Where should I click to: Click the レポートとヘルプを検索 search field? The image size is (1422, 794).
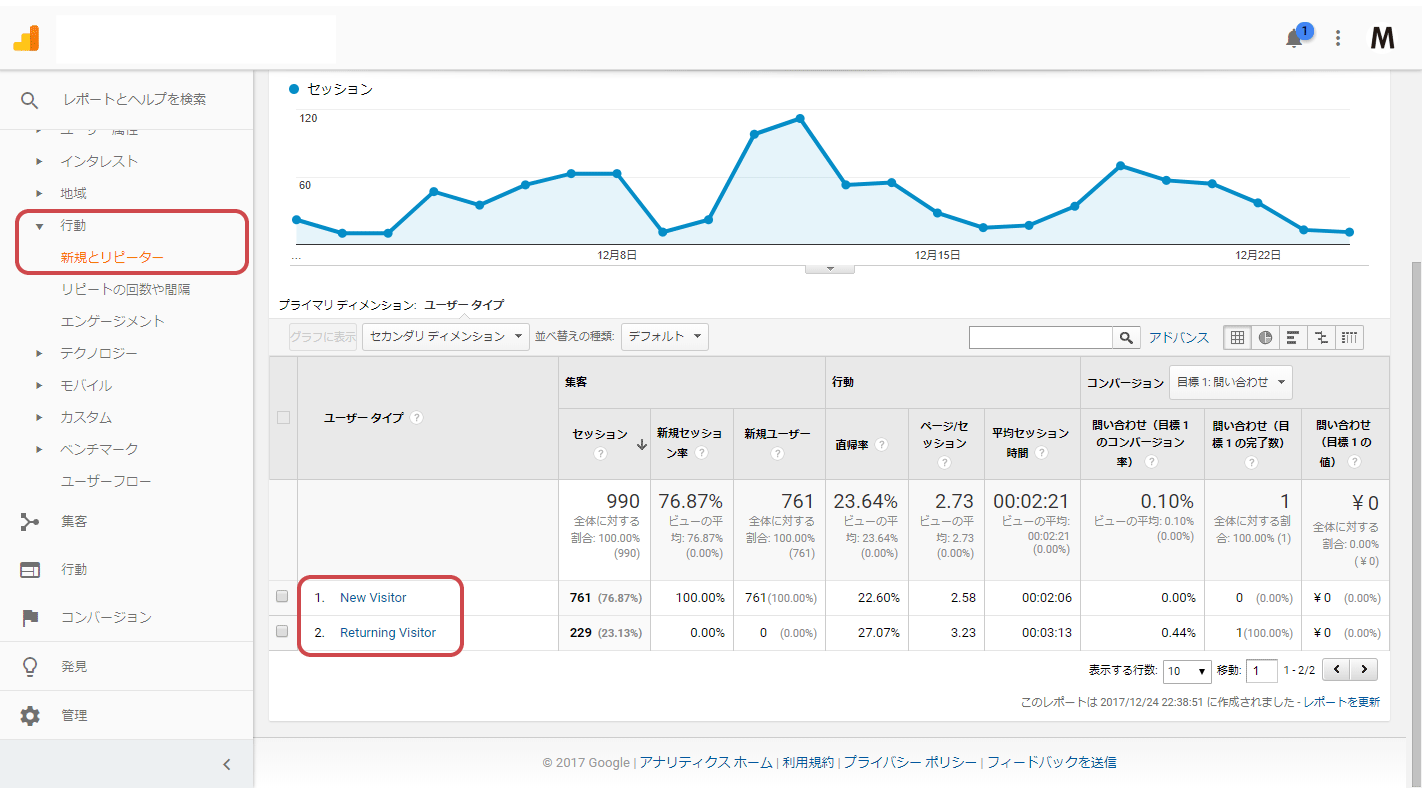134,100
